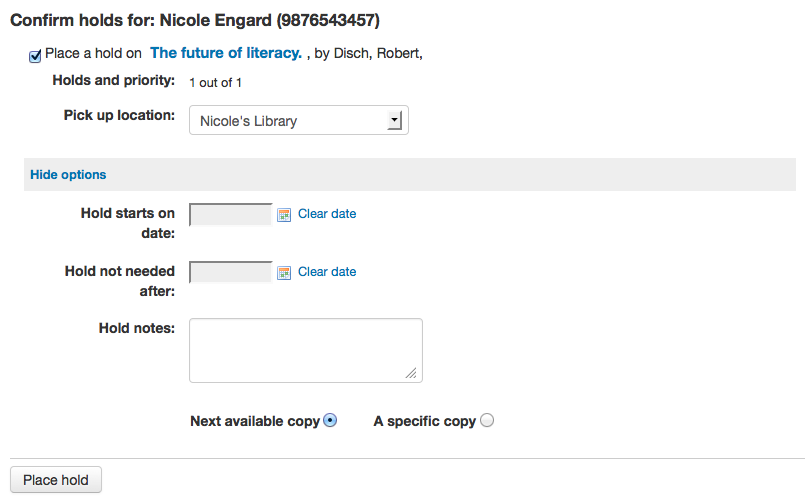Viewport: 805px width, 502px height.
Task: Open The future of literacy link
Action: (x=226, y=53)
